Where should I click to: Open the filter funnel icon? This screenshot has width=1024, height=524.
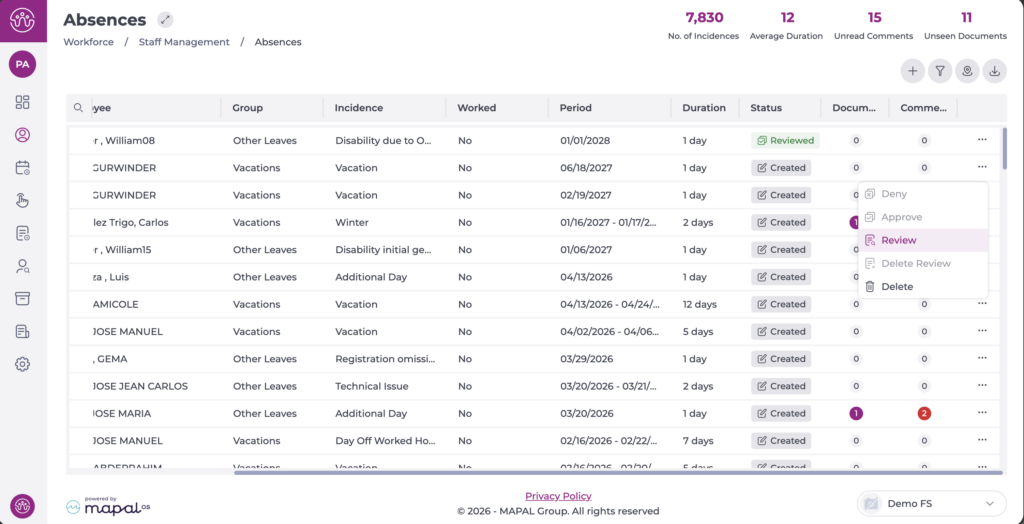click(940, 71)
